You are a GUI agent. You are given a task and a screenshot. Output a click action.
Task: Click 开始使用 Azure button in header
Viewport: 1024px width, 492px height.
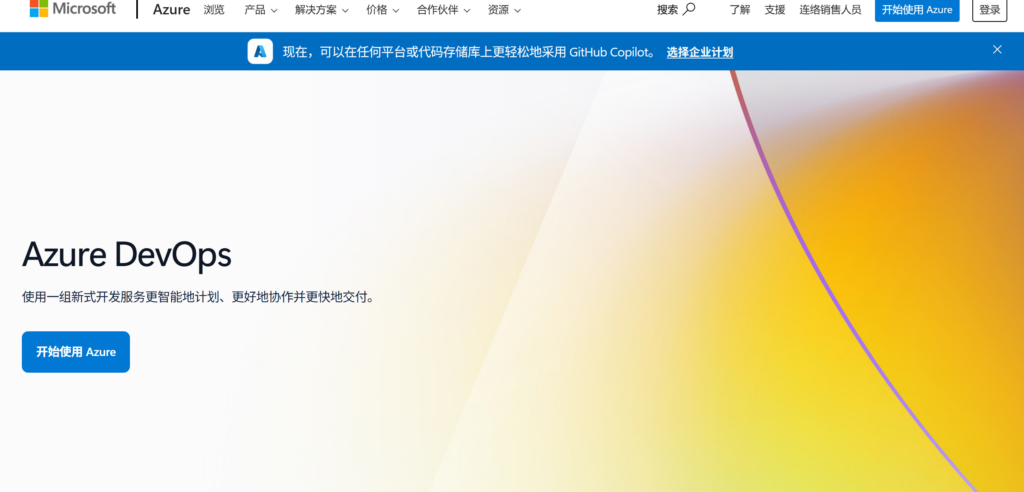coord(917,10)
